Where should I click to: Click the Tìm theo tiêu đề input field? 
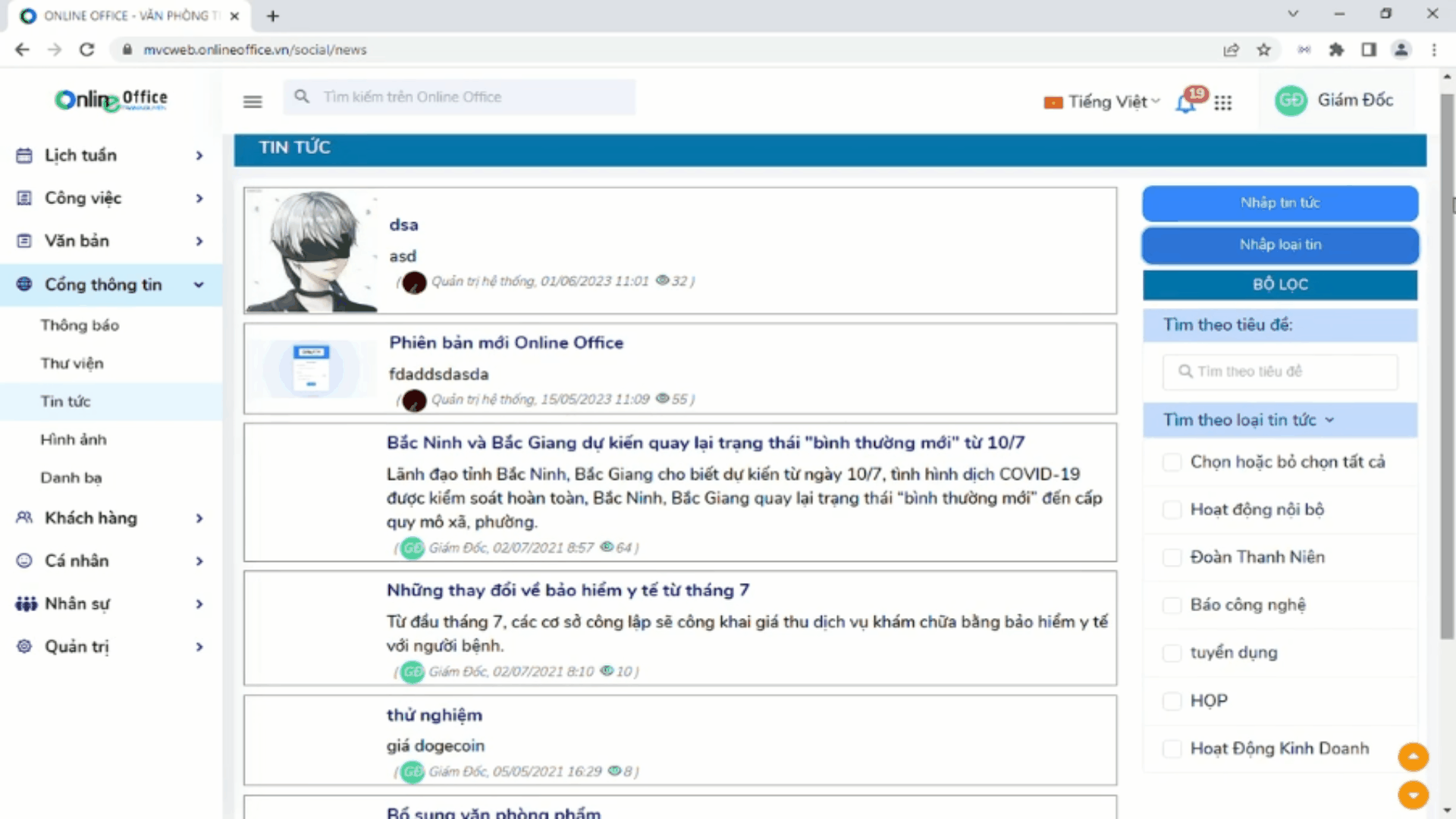pyautogui.click(x=1280, y=372)
